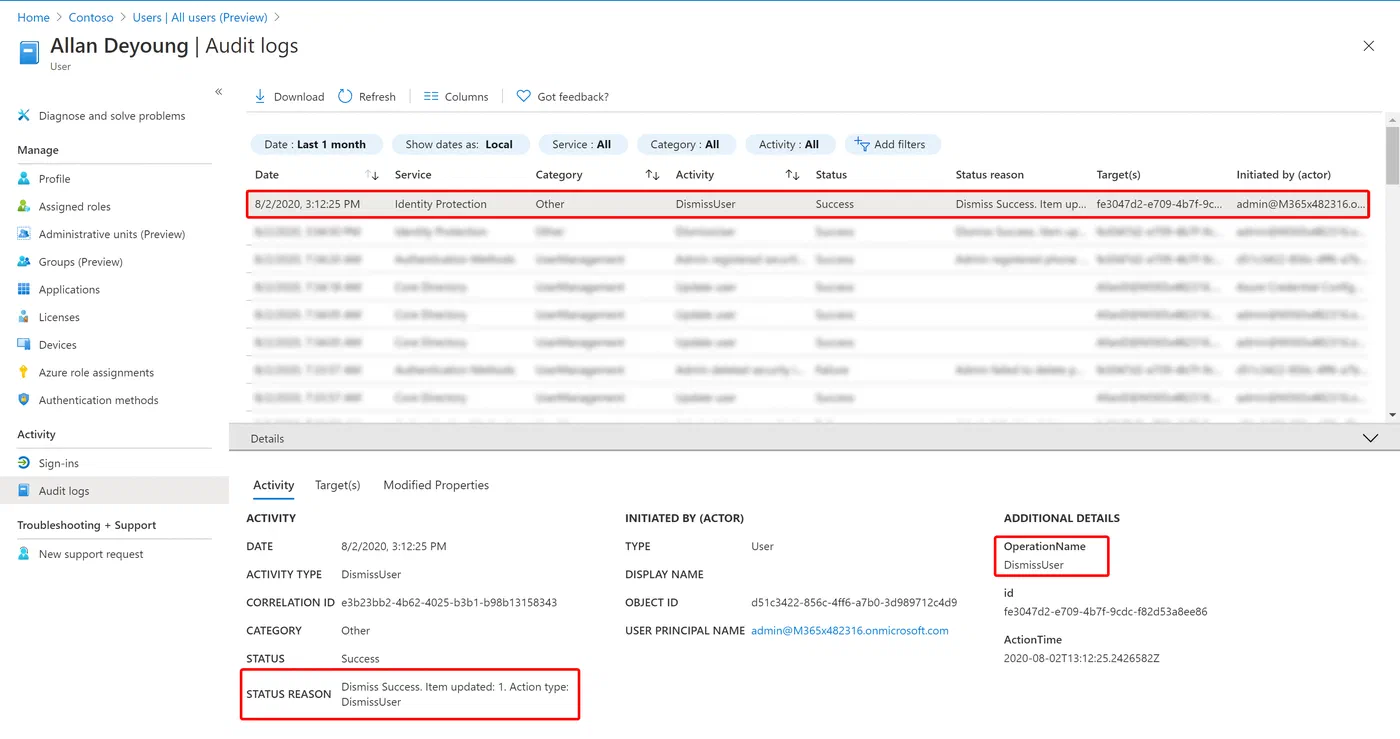Viewport: 1400px width, 739px height.
Task: Open the Applications grid icon
Action: coord(24,289)
